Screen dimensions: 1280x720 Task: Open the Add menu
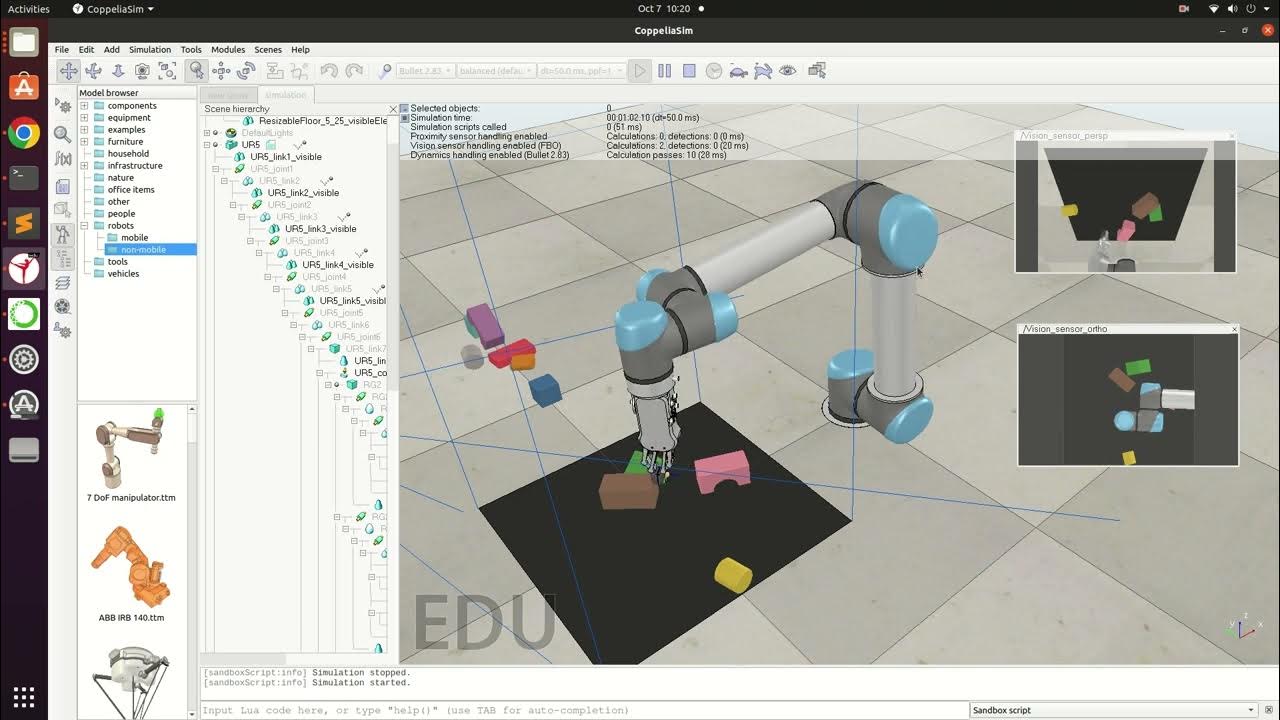pos(111,49)
